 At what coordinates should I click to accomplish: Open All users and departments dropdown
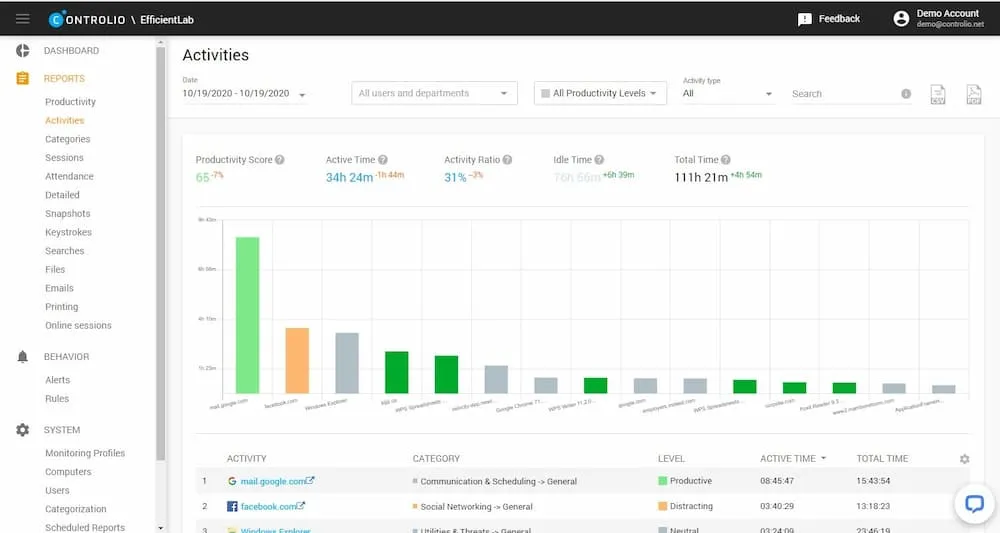coord(434,93)
